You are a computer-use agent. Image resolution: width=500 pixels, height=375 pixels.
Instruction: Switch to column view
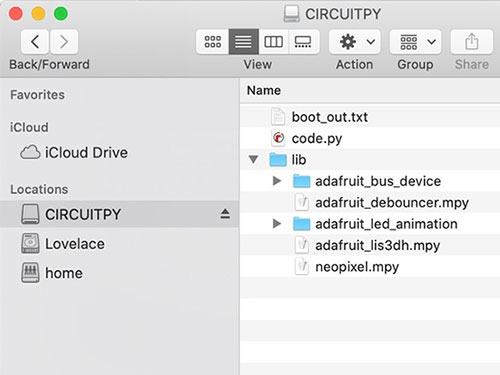pyautogui.click(x=273, y=42)
